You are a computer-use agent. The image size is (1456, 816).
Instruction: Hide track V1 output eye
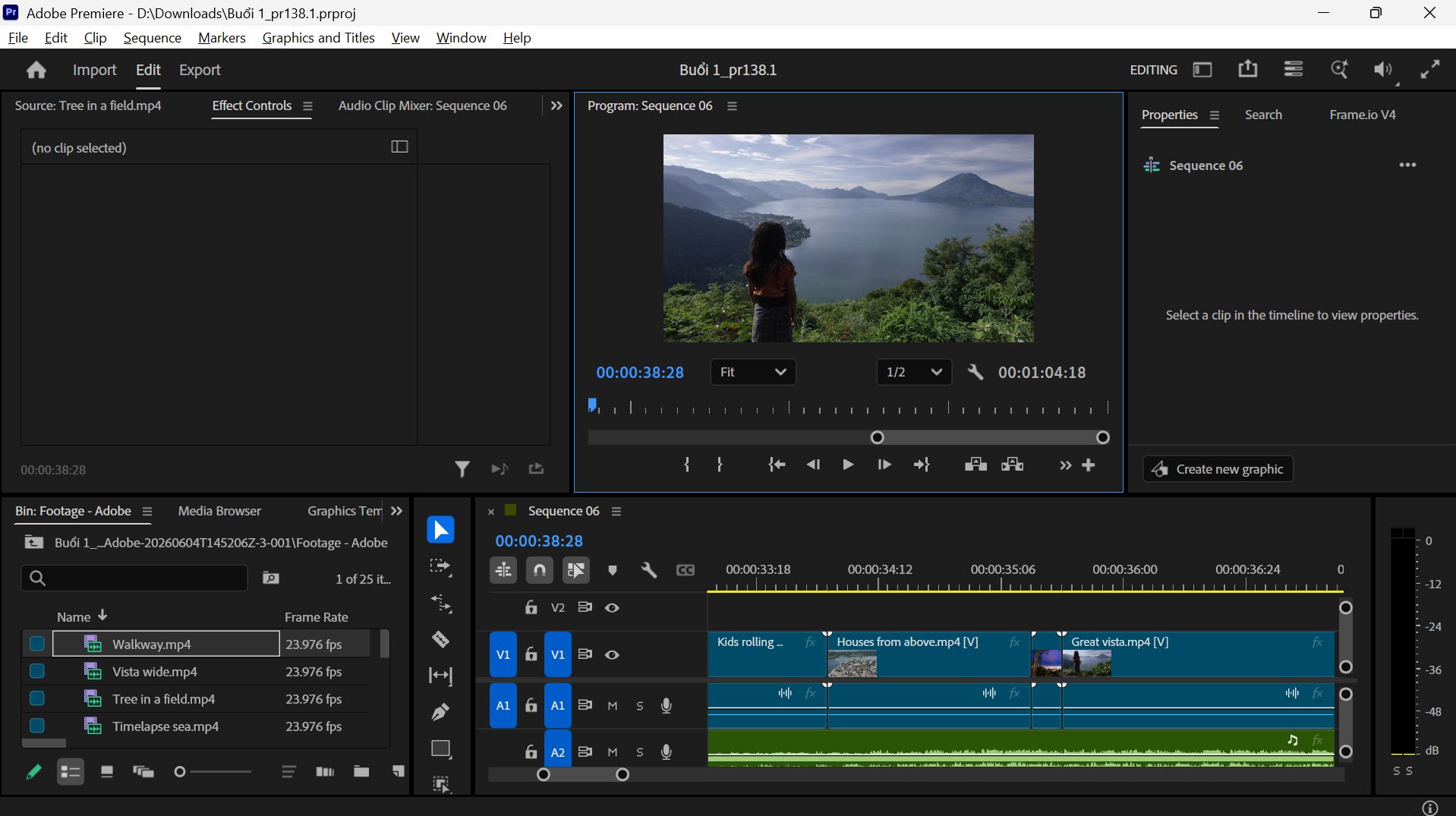[612, 654]
